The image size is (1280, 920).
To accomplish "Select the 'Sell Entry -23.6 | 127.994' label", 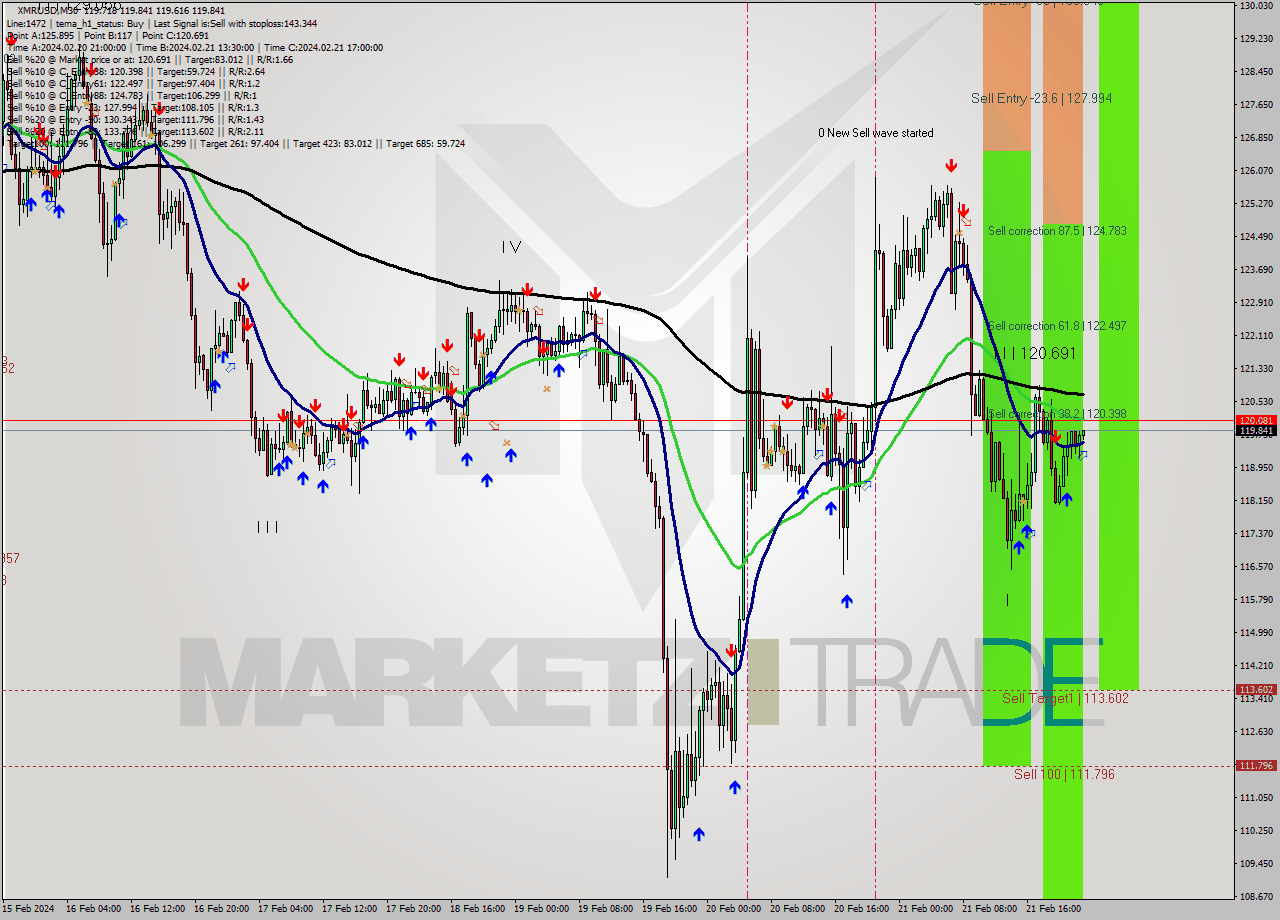I will (x=1041, y=98).
